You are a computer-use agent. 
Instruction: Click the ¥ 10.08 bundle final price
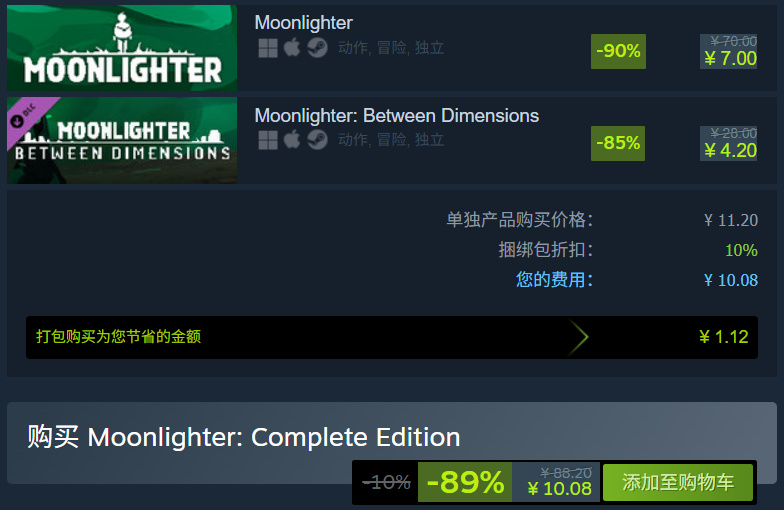pyautogui.click(x=560, y=489)
